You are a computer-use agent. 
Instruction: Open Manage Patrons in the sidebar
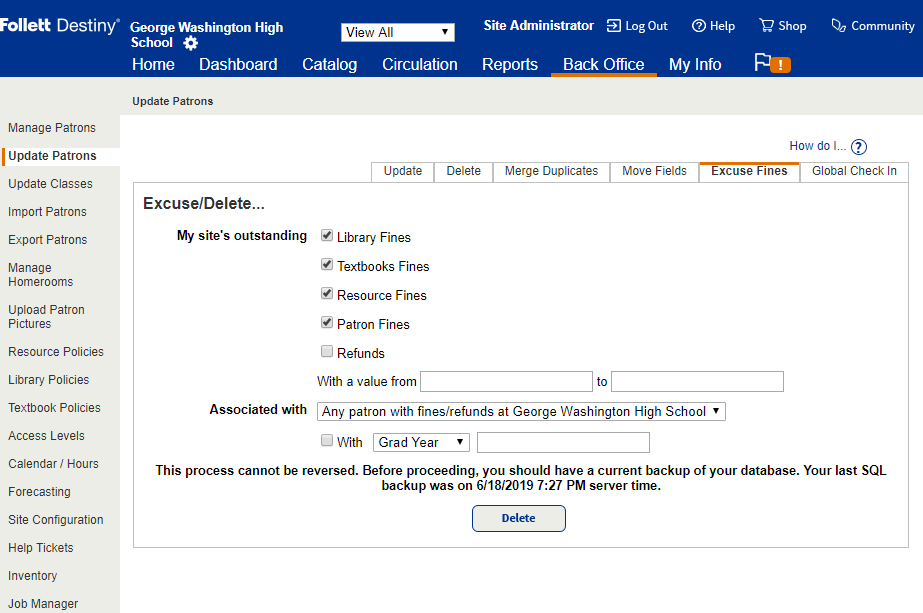point(52,128)
